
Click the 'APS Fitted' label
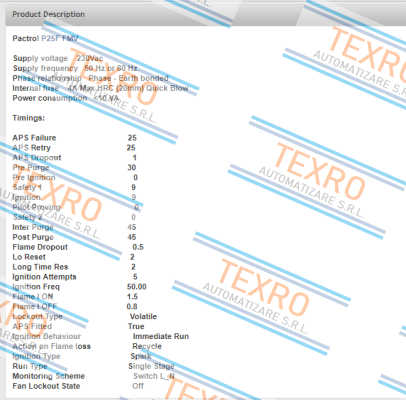pyautogui.click(x=32, y=327)
